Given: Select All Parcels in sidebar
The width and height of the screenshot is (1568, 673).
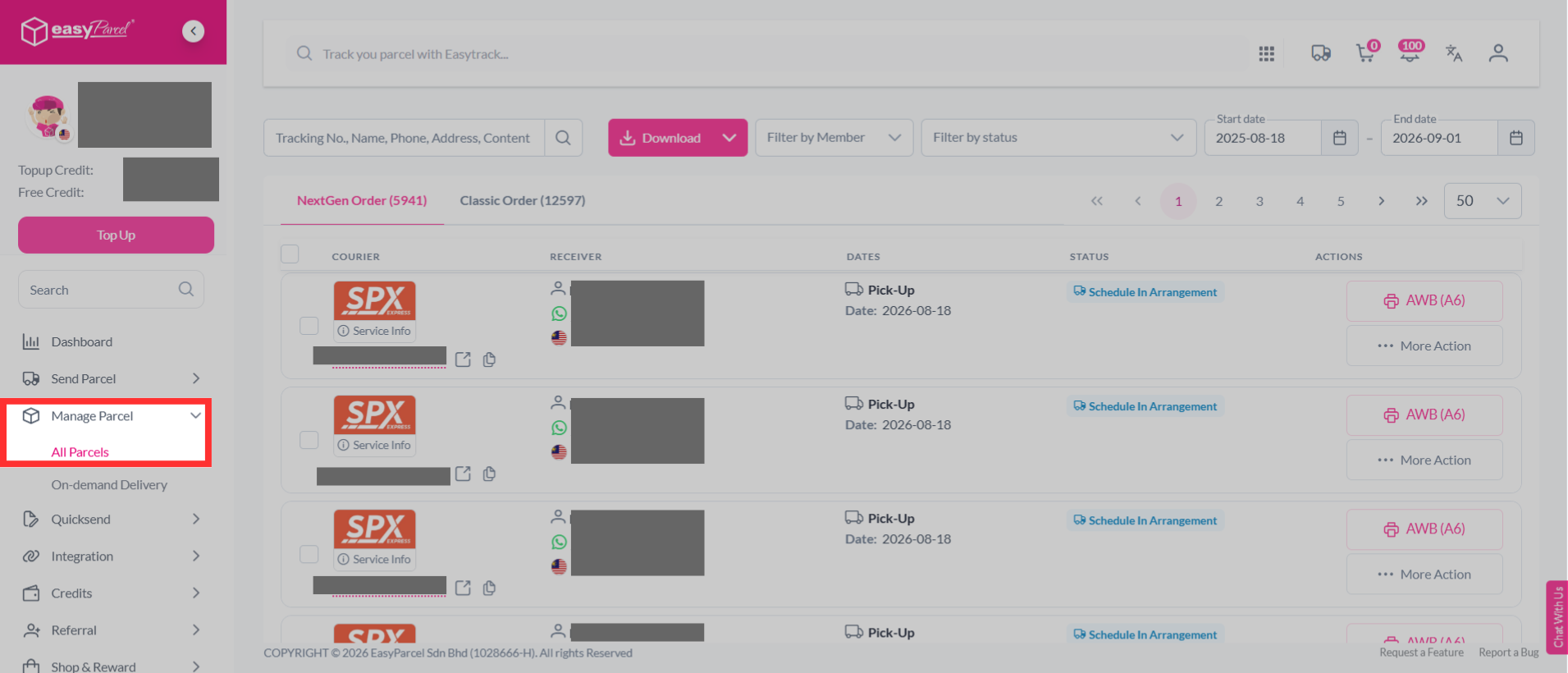Looking at the screenshot, I should [x=80, y=452].
